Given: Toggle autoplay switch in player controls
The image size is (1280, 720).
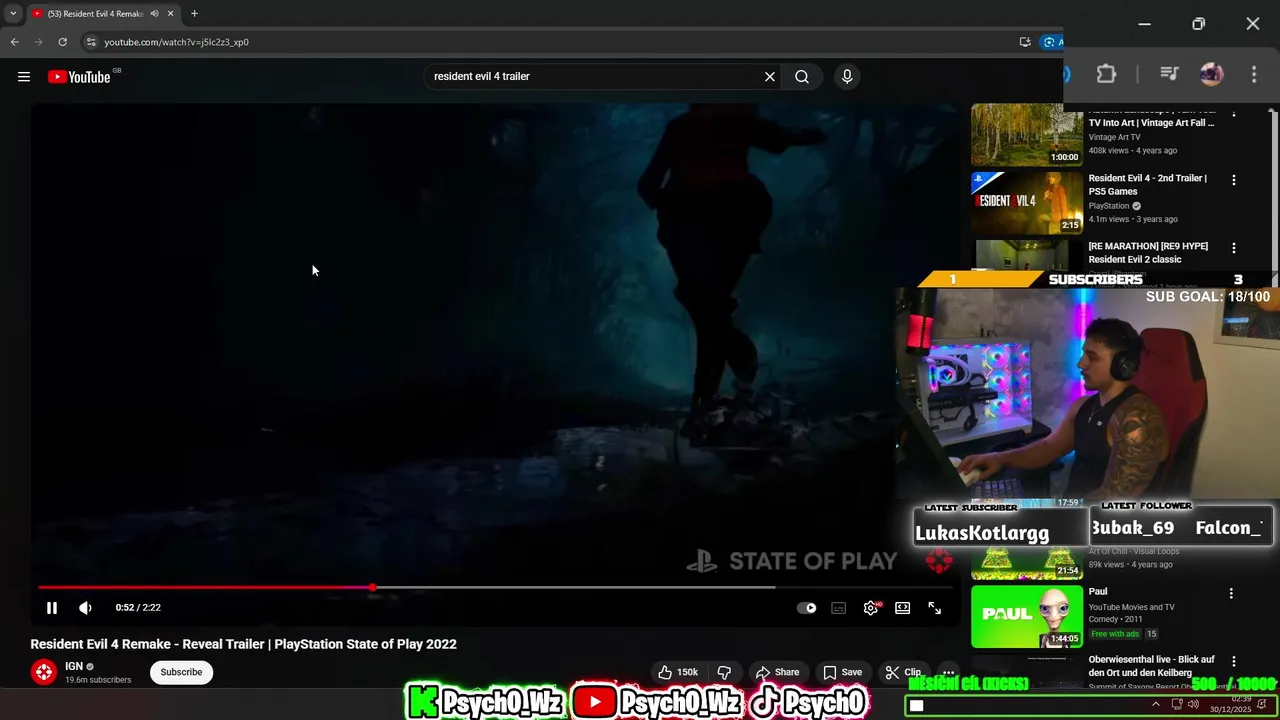Looking at the screenshot, I should [x=807, y=608].
